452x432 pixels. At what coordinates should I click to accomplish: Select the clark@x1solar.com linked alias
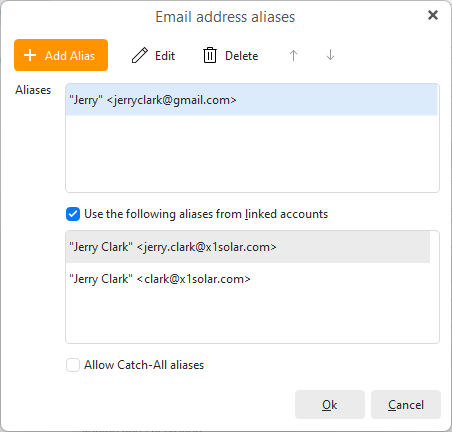point(248,279)
